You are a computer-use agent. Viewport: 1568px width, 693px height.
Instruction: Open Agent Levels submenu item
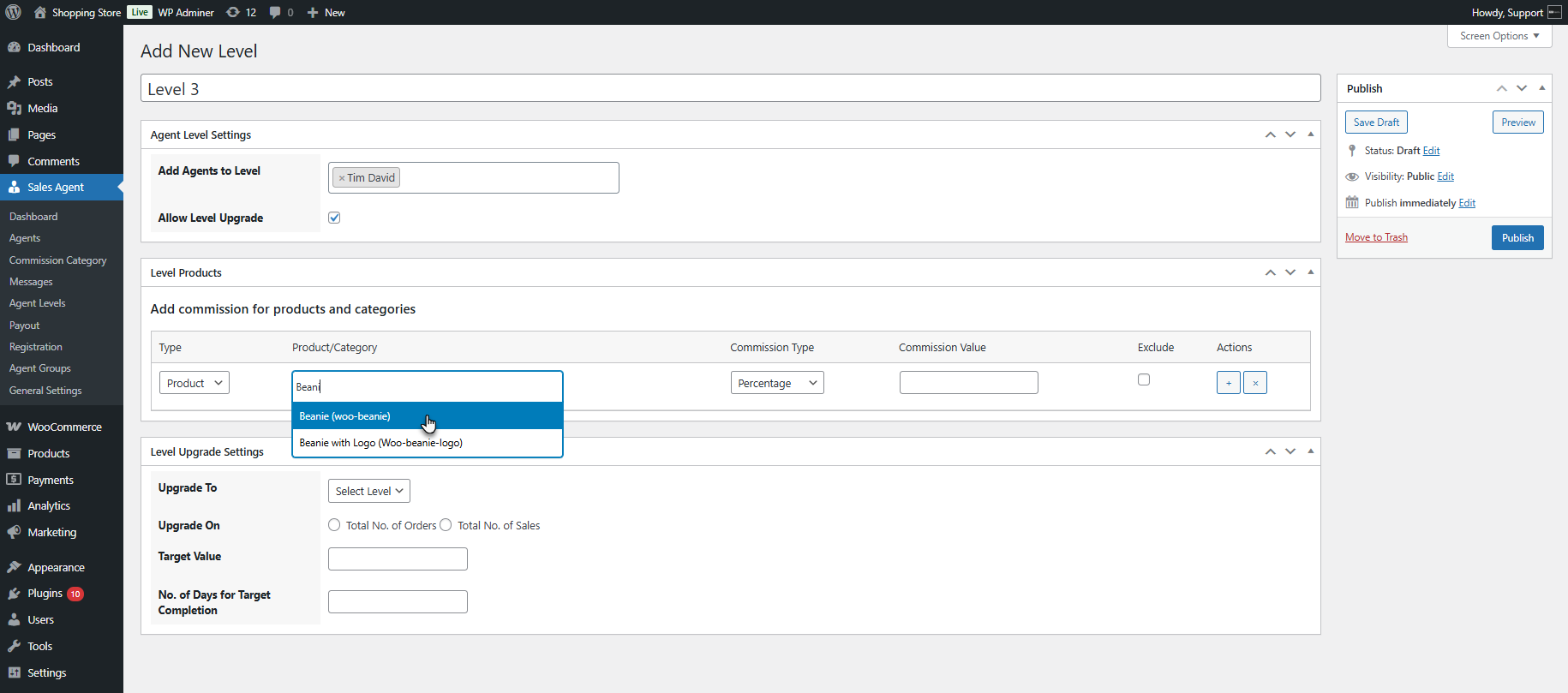coord(38,303)
